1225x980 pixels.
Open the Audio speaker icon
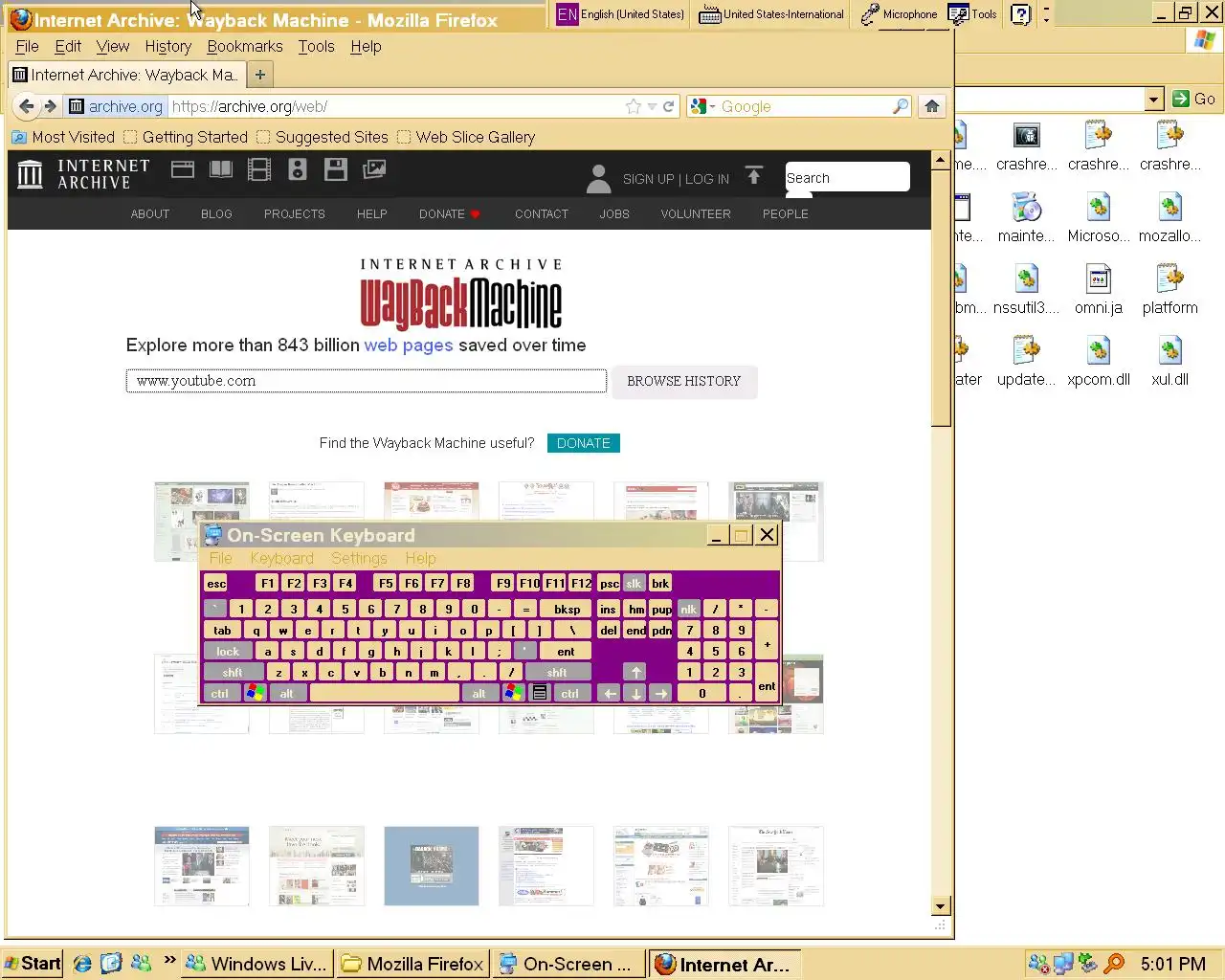tap(298, 169)
